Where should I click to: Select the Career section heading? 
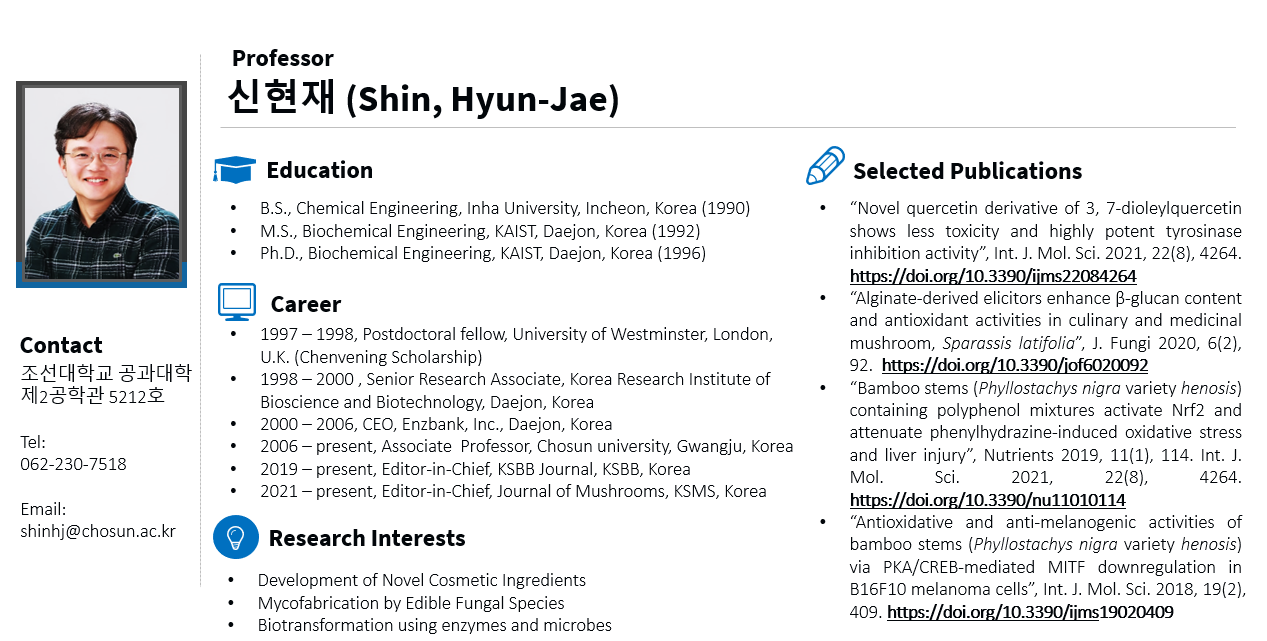(306, 304)
